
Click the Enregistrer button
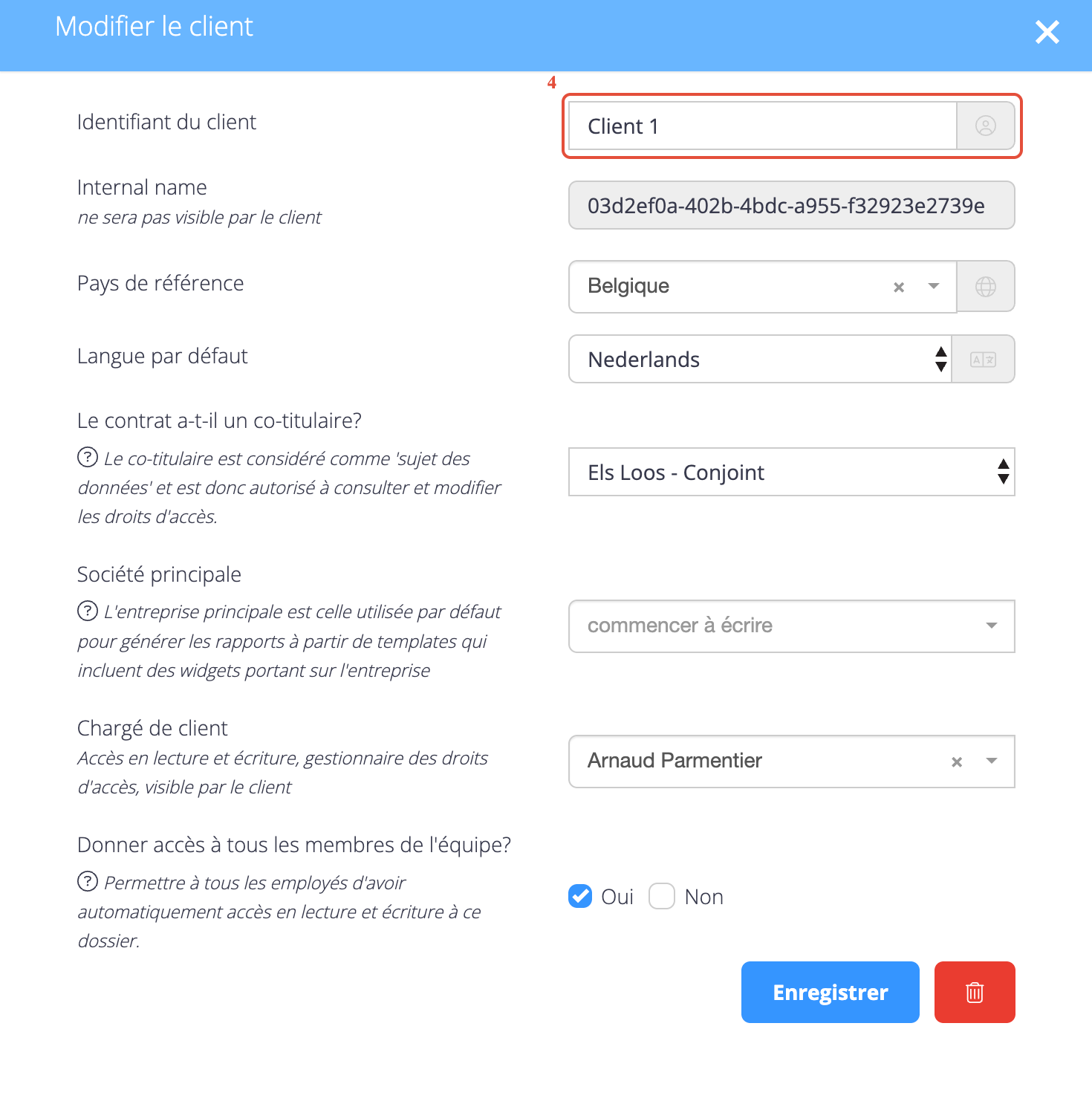pyautogui.click(x=831, y=992)
